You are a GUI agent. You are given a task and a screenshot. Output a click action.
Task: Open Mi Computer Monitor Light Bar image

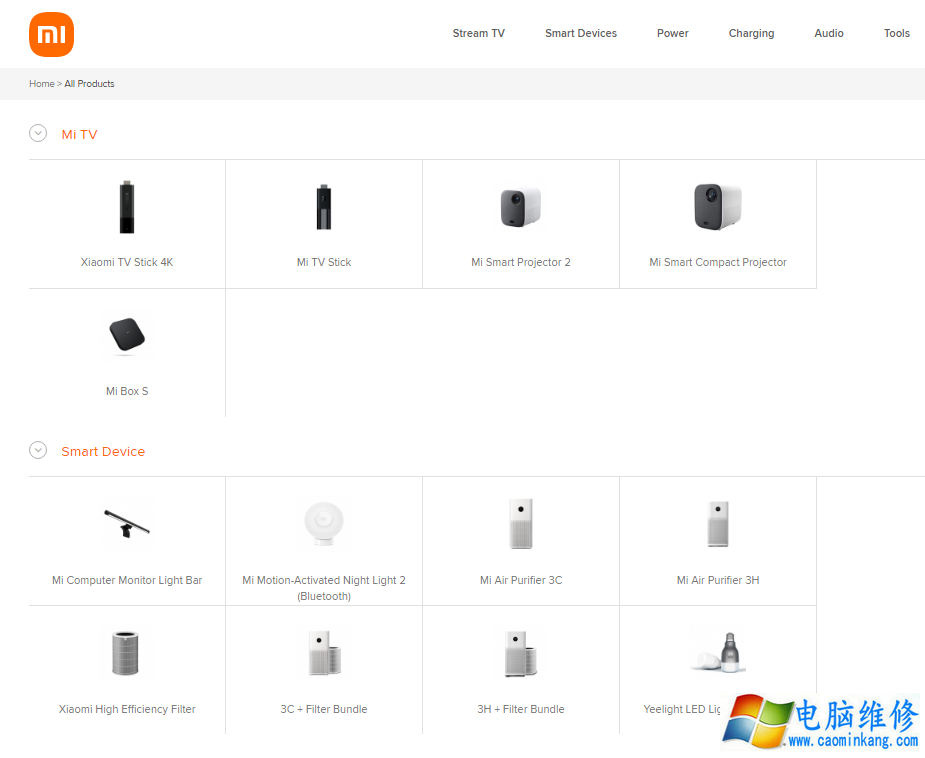[127, 524]
